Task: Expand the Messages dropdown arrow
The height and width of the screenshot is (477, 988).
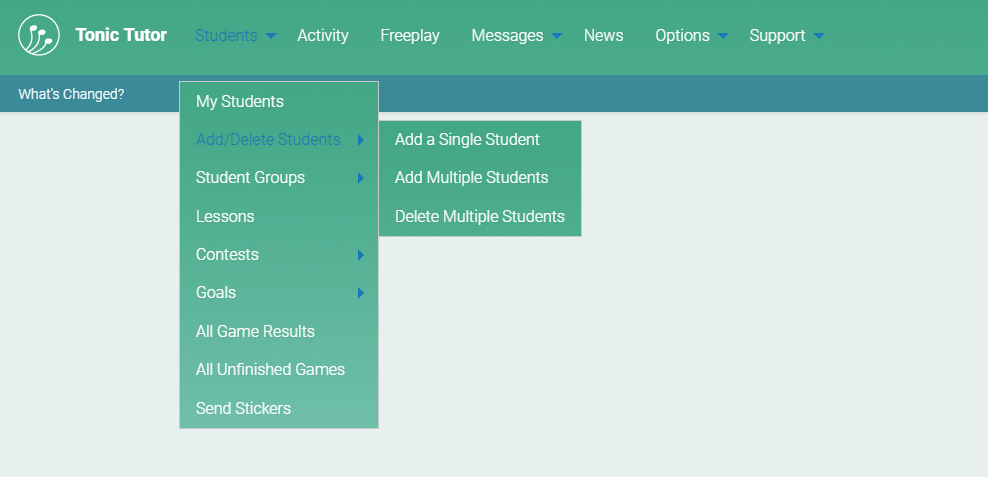Action: click(557, 37)
